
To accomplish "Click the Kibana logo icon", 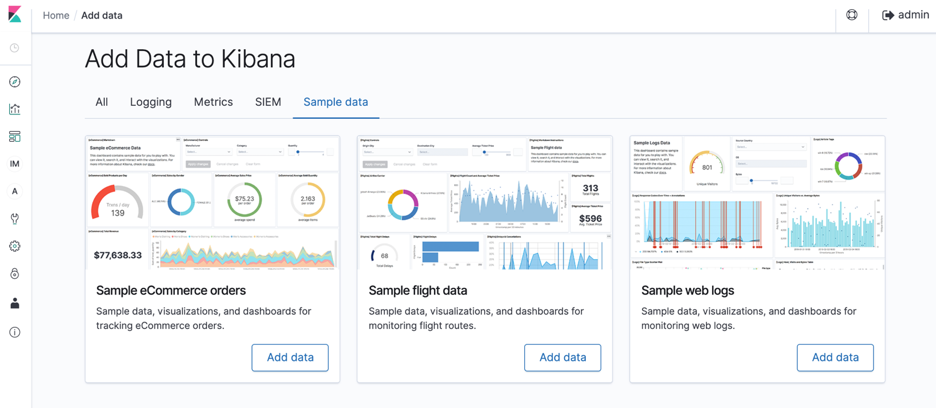I will click(15, 15).
